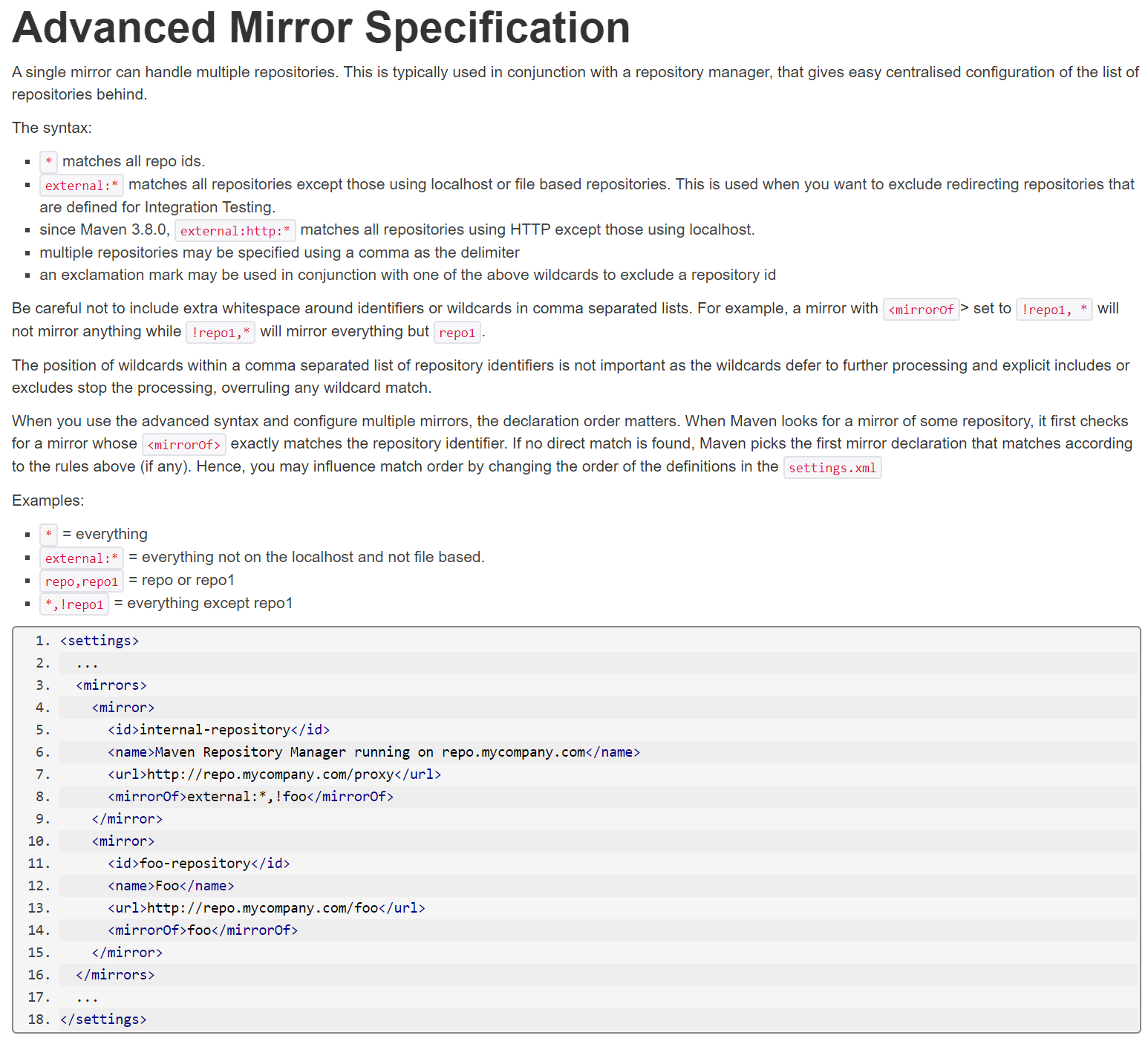Click the '= everything except repo1' text
The image size is (1148, 1047).
coord(203,603)
